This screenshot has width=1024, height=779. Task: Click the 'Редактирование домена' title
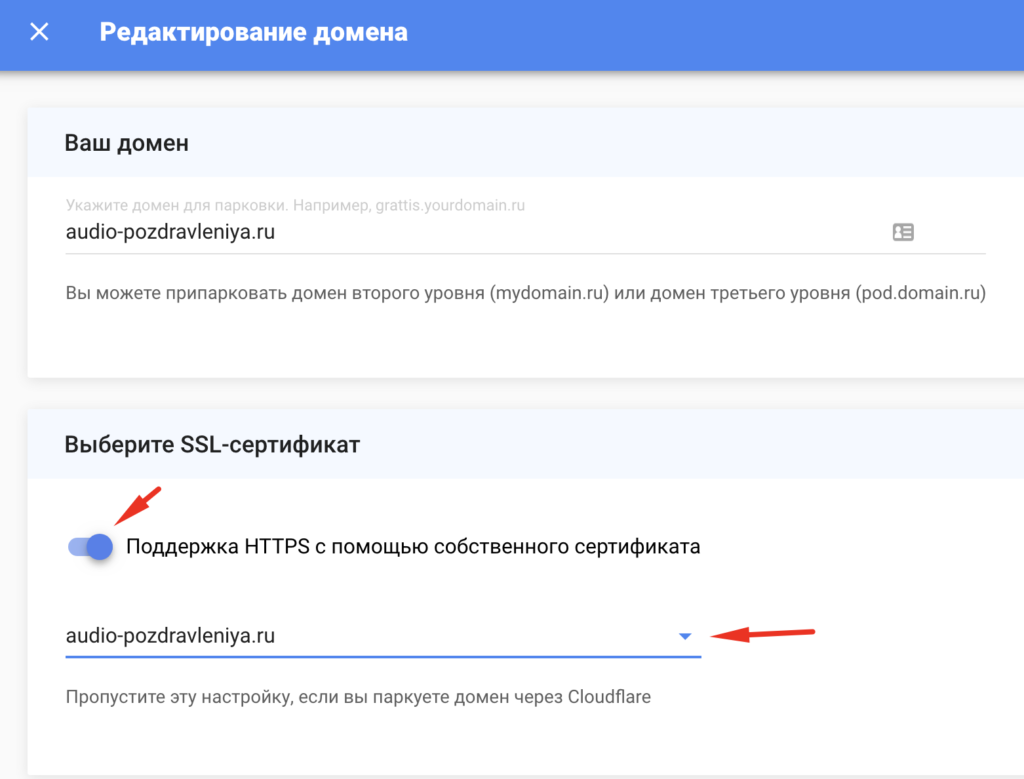[253, 32]
